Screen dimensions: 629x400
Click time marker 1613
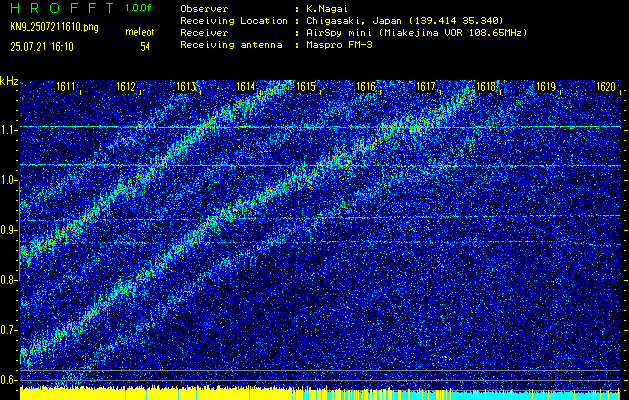click(x=186, y=86)
